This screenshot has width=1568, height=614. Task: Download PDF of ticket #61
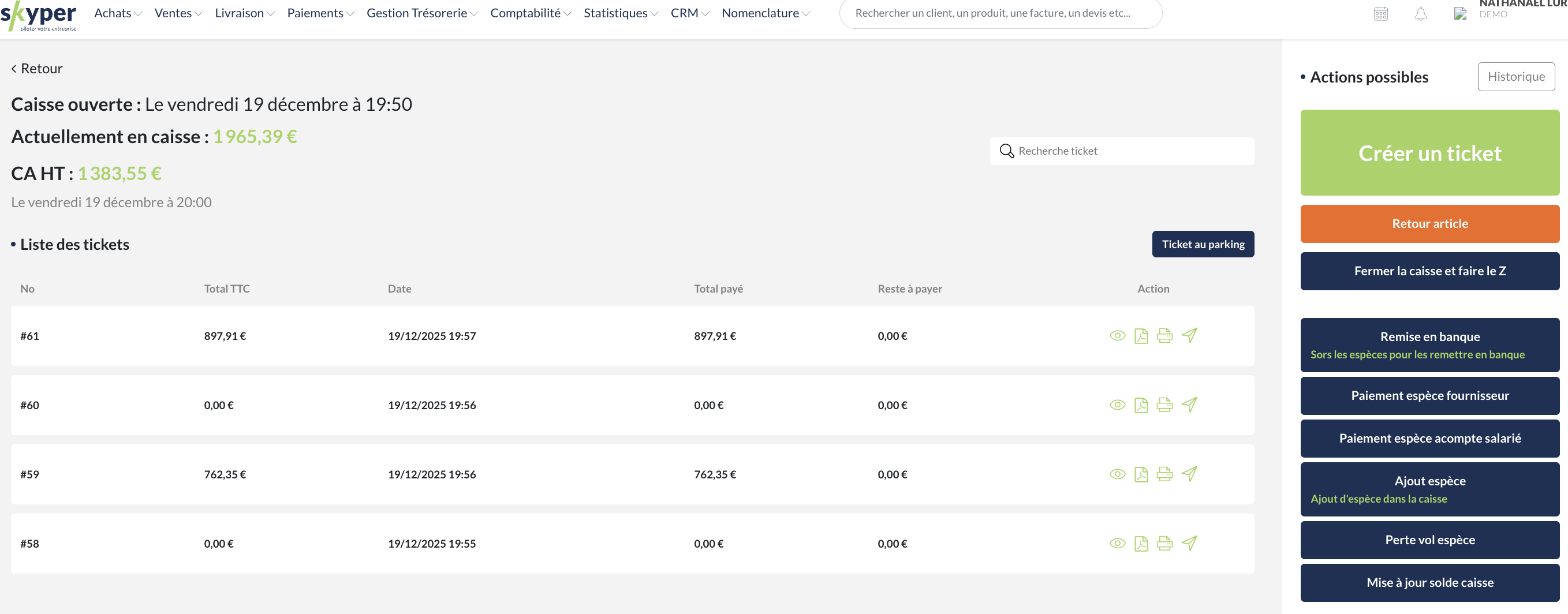pos(1141,336)
